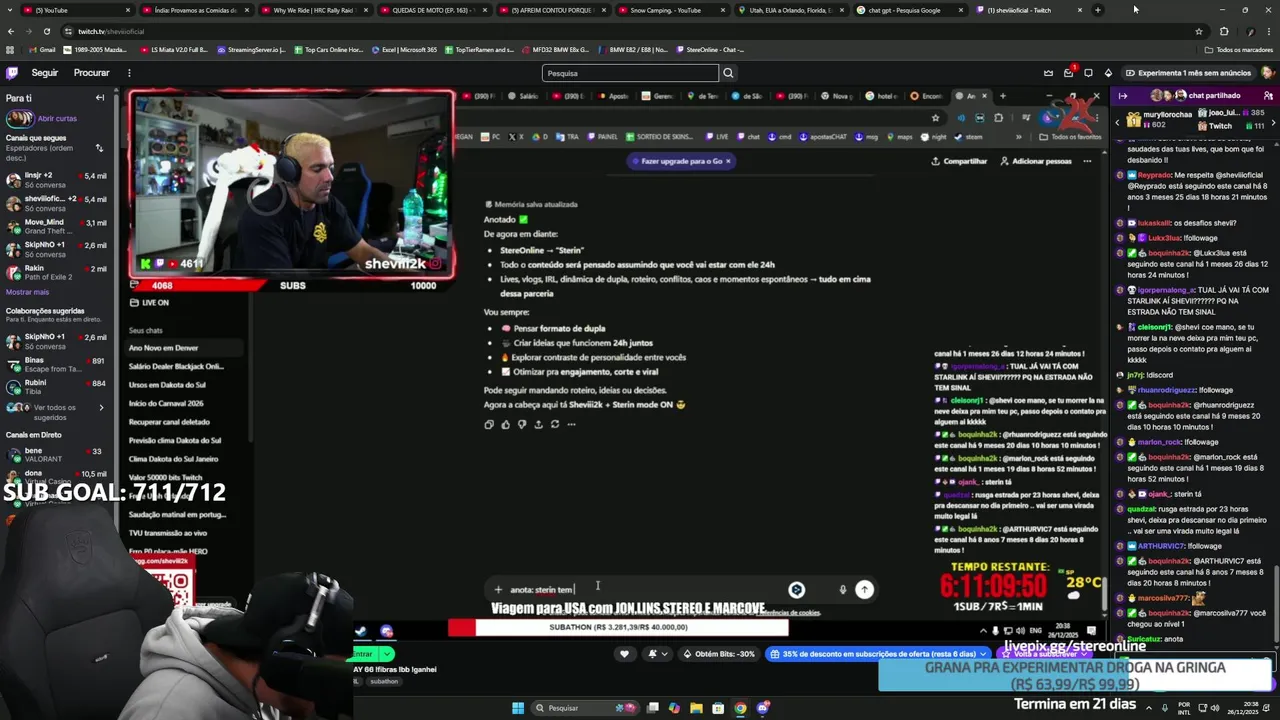The image size is (1280, 720).
Task: Sort followed channels by viewers icon
Action: (99, 148)
